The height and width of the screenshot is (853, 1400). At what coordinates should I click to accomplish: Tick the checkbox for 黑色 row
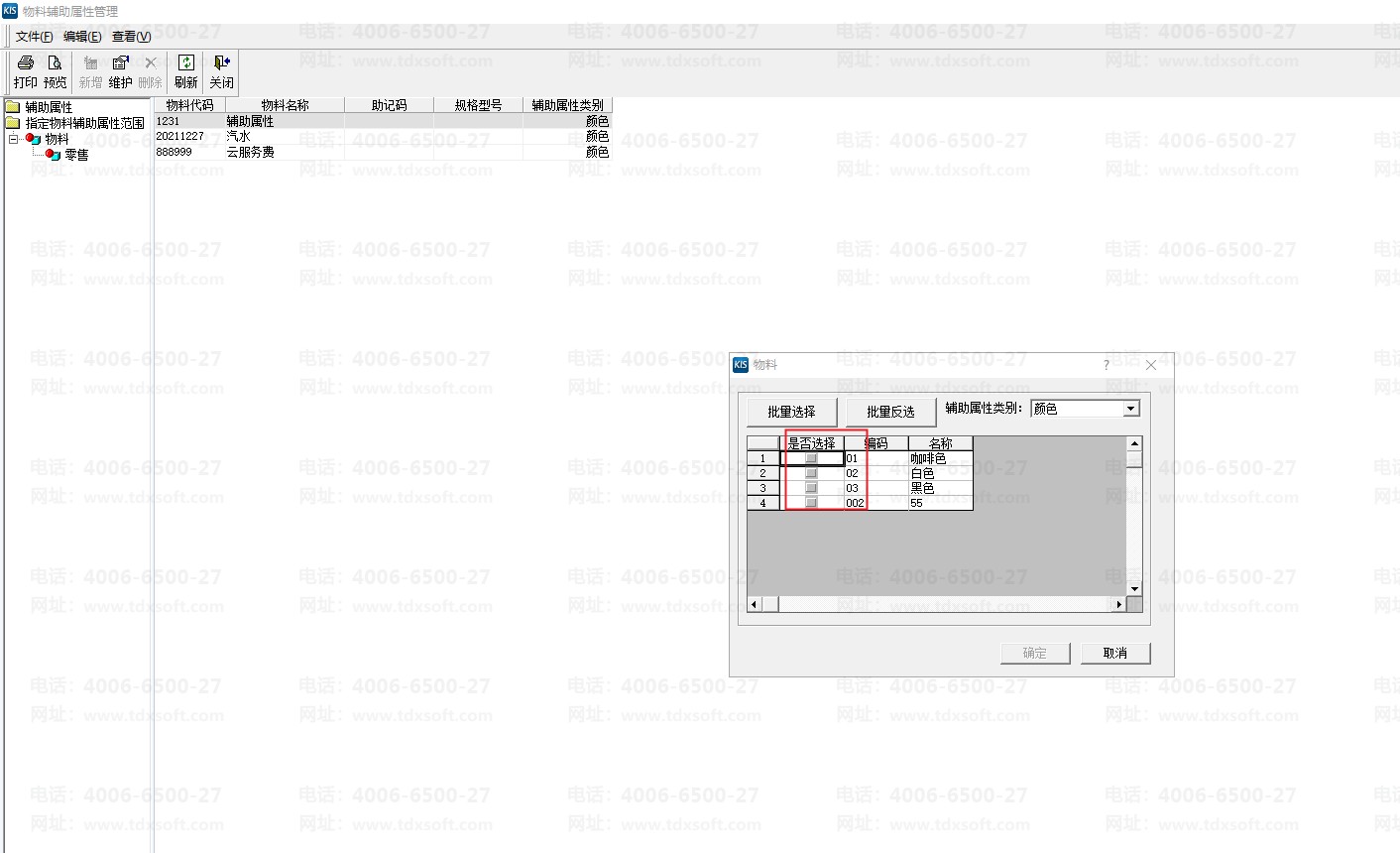pos(811,488)
